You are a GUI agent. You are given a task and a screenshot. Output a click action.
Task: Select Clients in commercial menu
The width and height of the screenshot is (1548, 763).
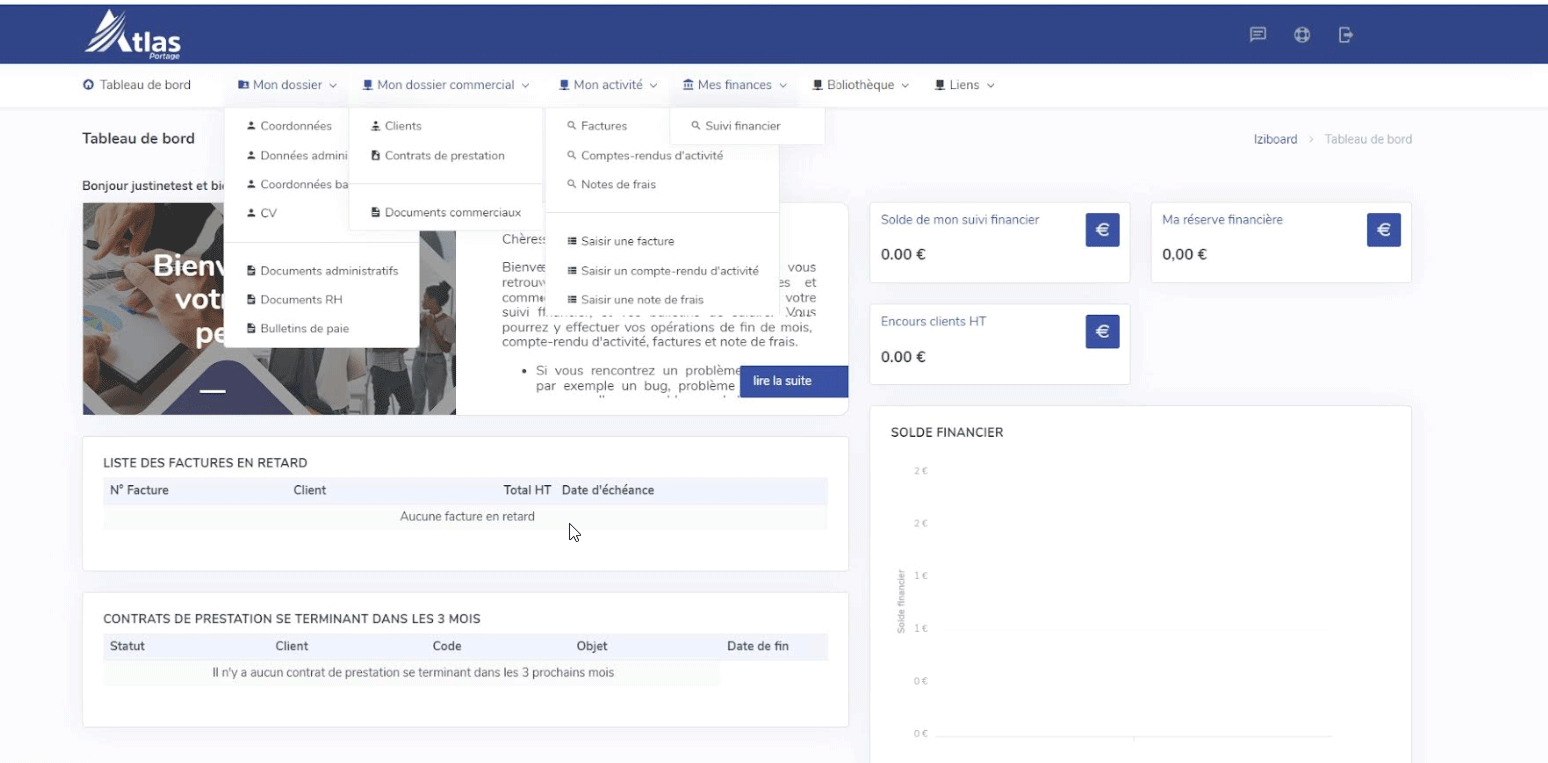click(x=396, y=126)
